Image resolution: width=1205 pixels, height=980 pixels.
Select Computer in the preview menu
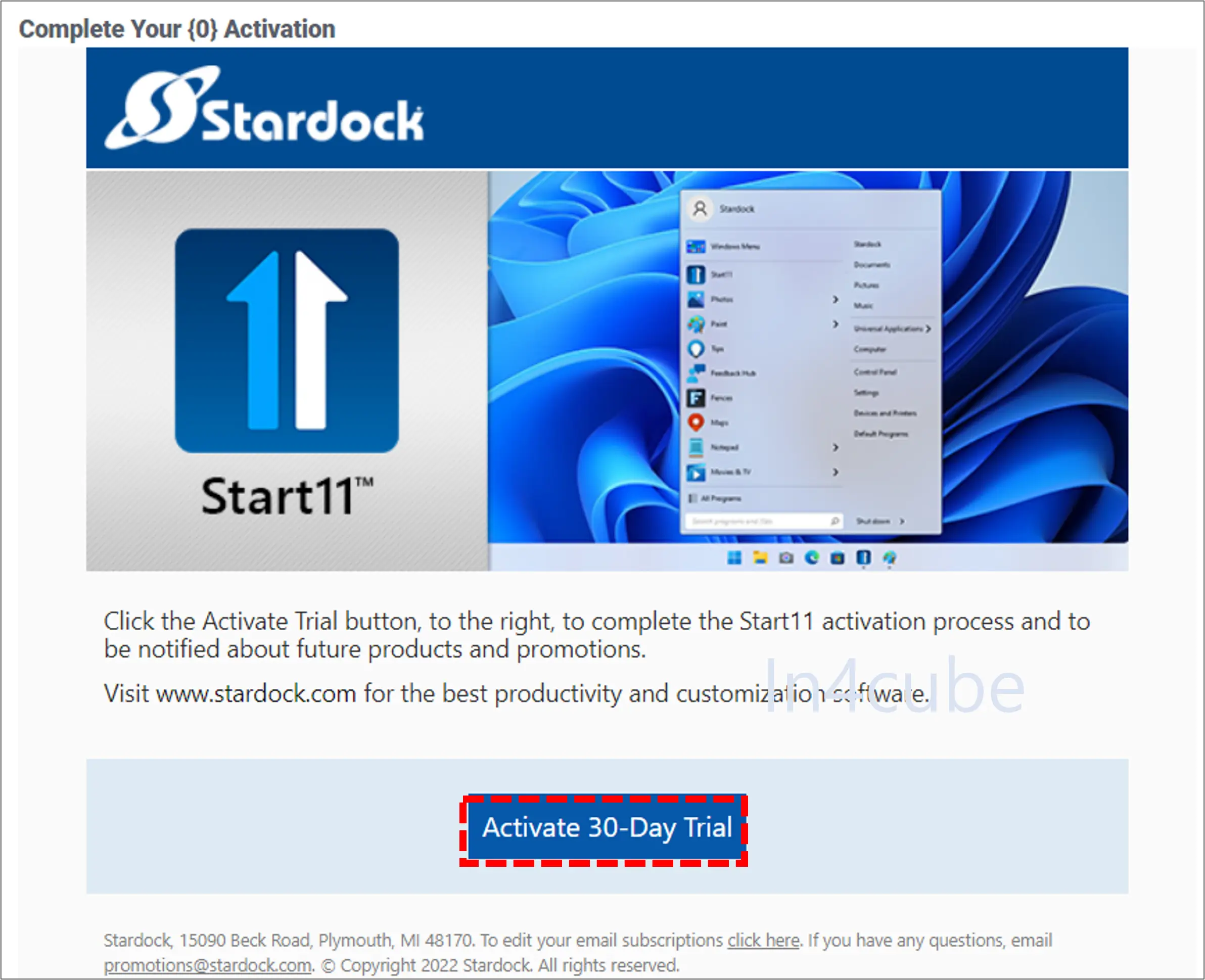coord(870,349)
